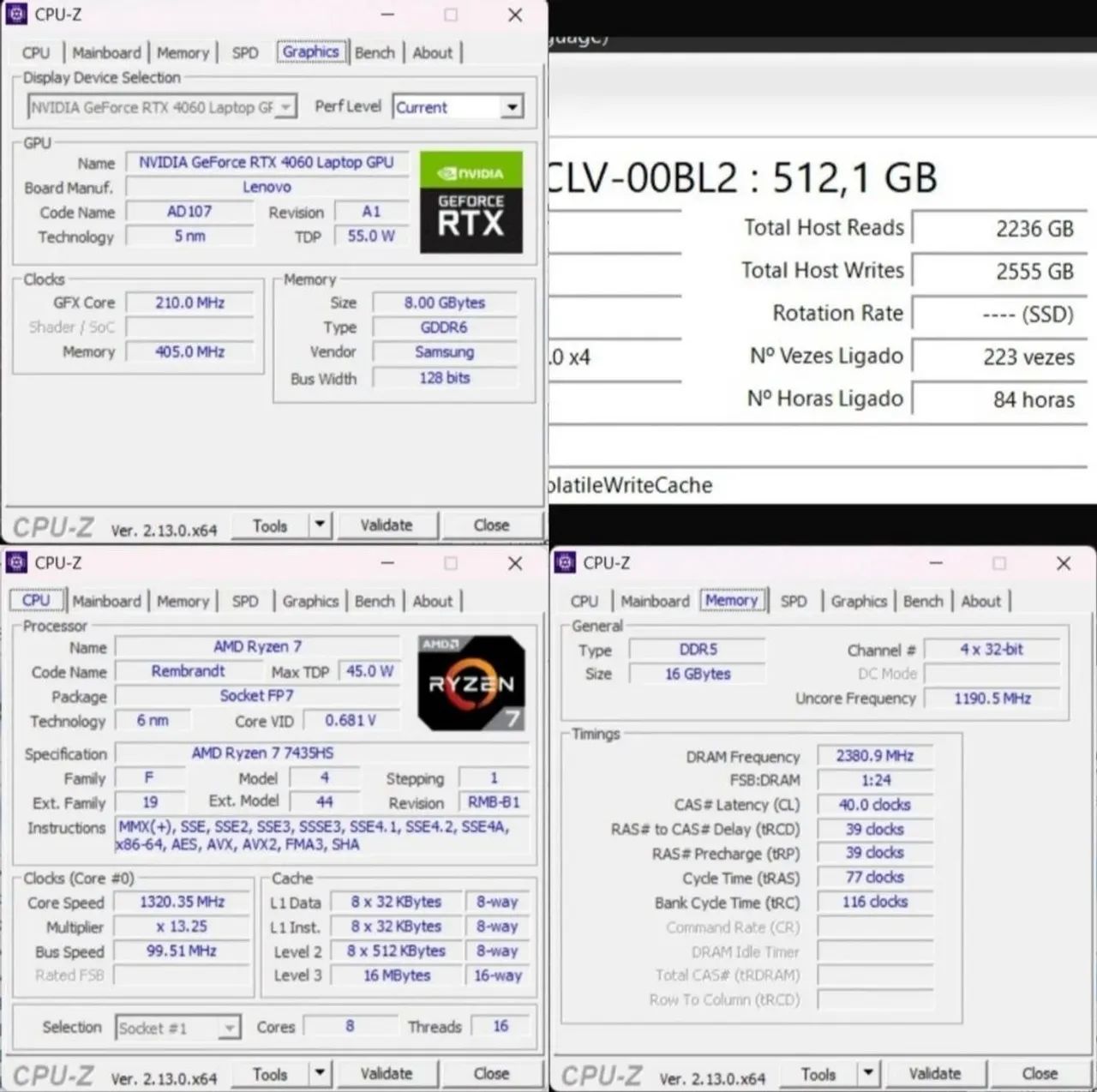Click Bus Width 128 bits value
The width and height of the screenshot is (1097, 1092).
click(445, 378)
